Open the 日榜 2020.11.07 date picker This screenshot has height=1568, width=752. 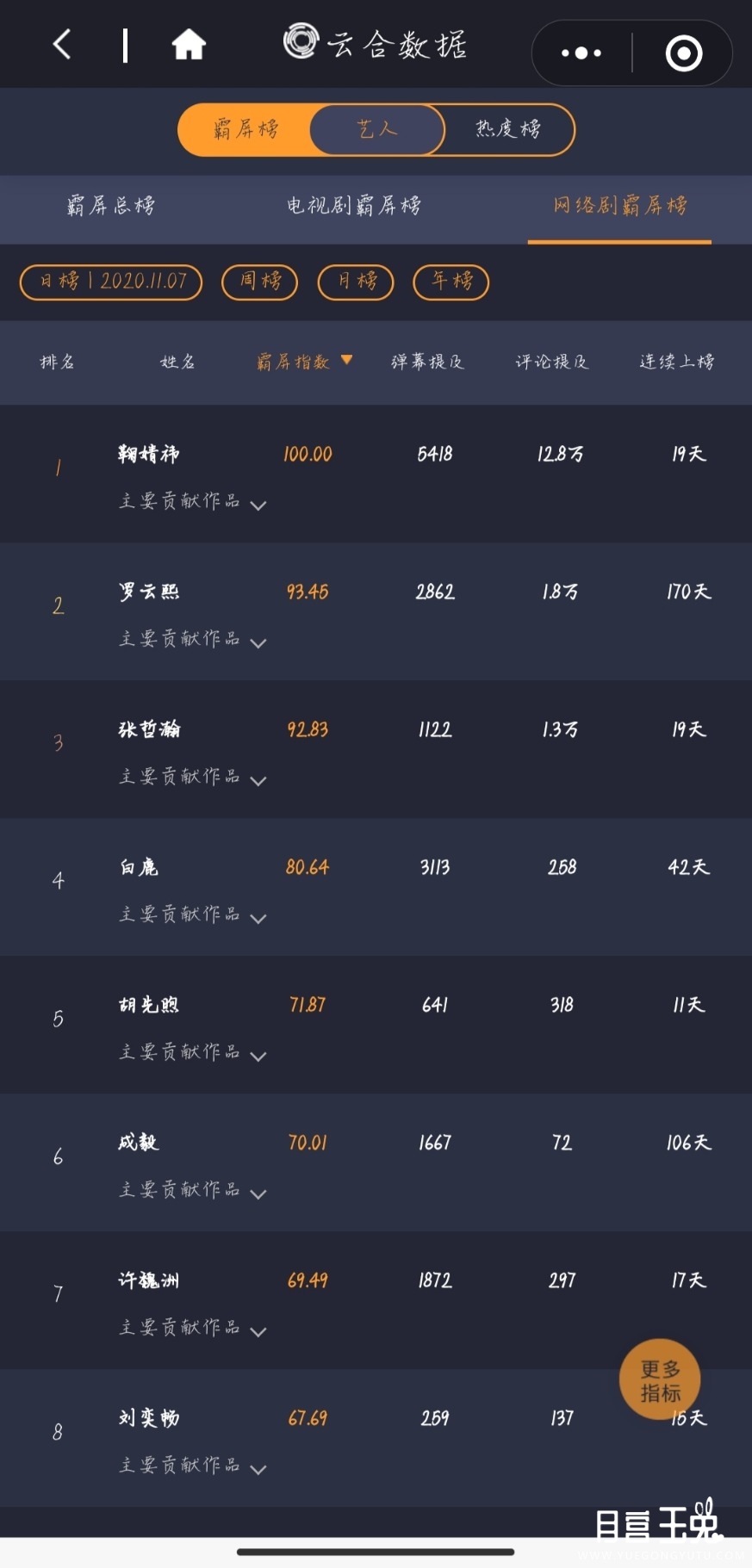click(x=111, y=282)
